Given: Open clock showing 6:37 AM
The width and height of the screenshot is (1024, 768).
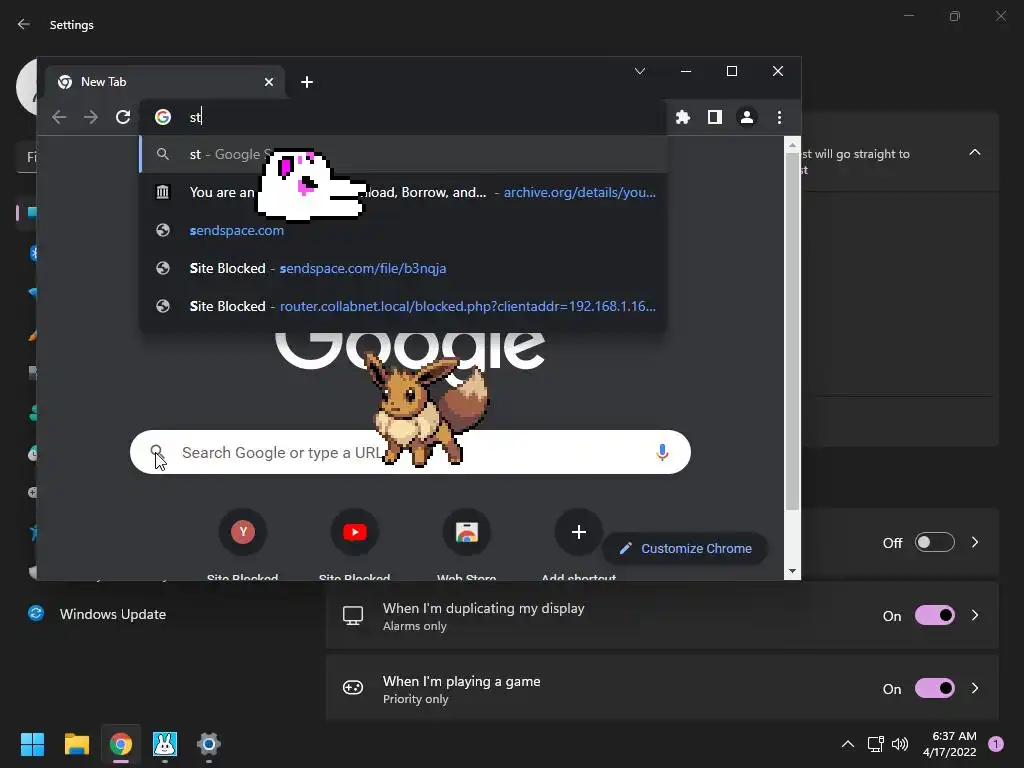Looking at the screenshot, I should coord(950,744).
